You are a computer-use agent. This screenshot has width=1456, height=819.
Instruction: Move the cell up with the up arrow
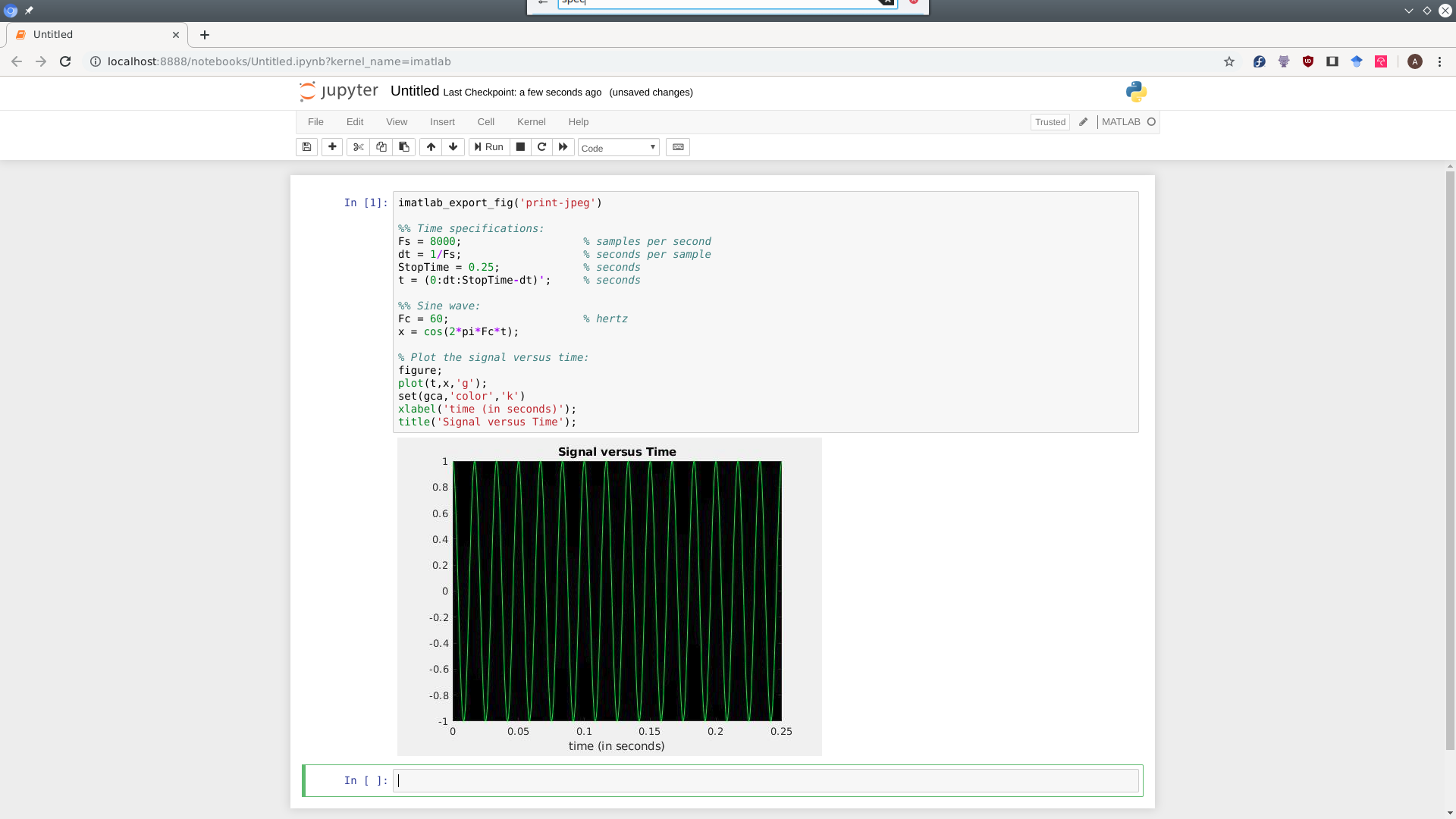coord(430,146)
